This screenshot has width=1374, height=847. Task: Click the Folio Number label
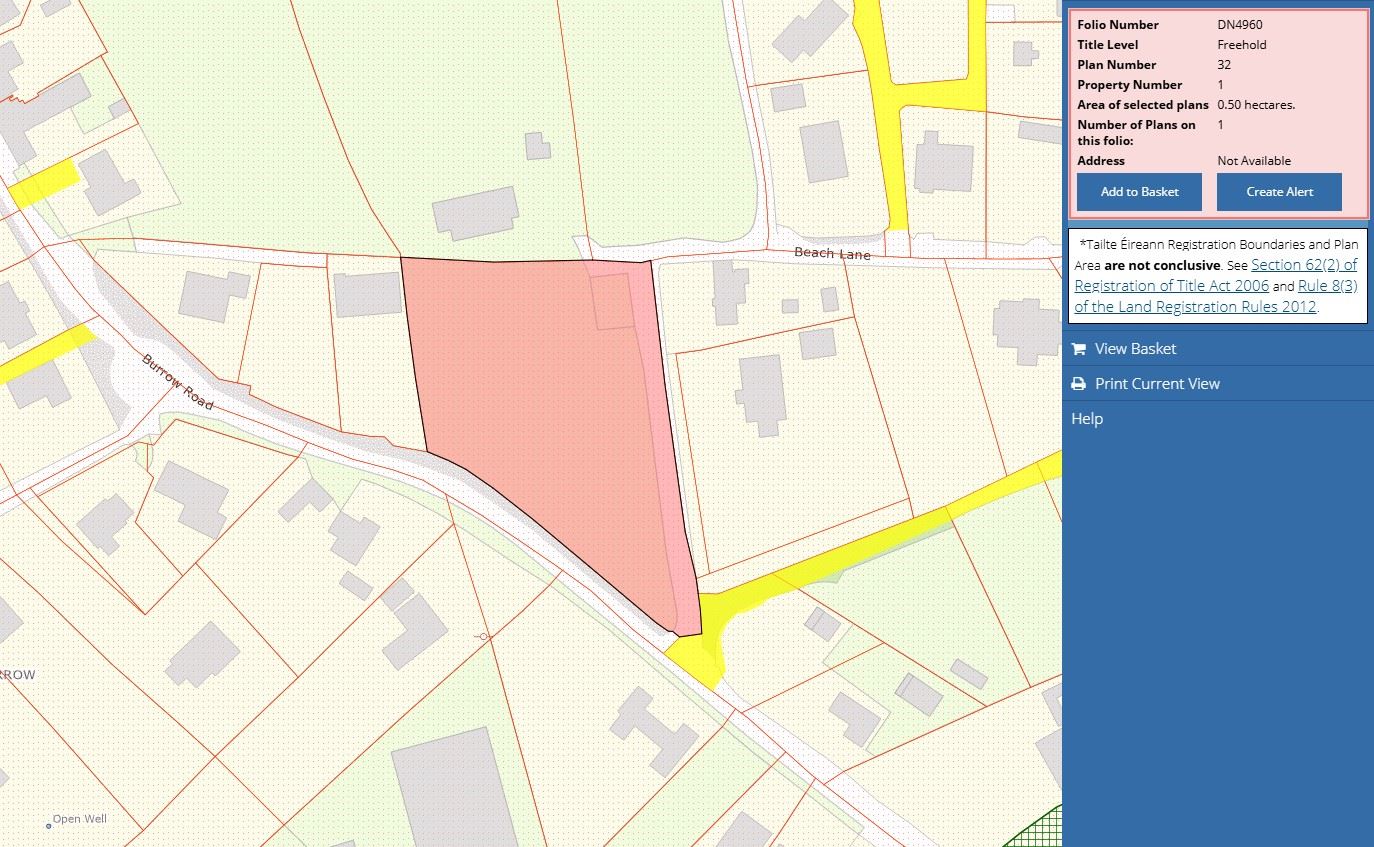tap(1118, 24)
